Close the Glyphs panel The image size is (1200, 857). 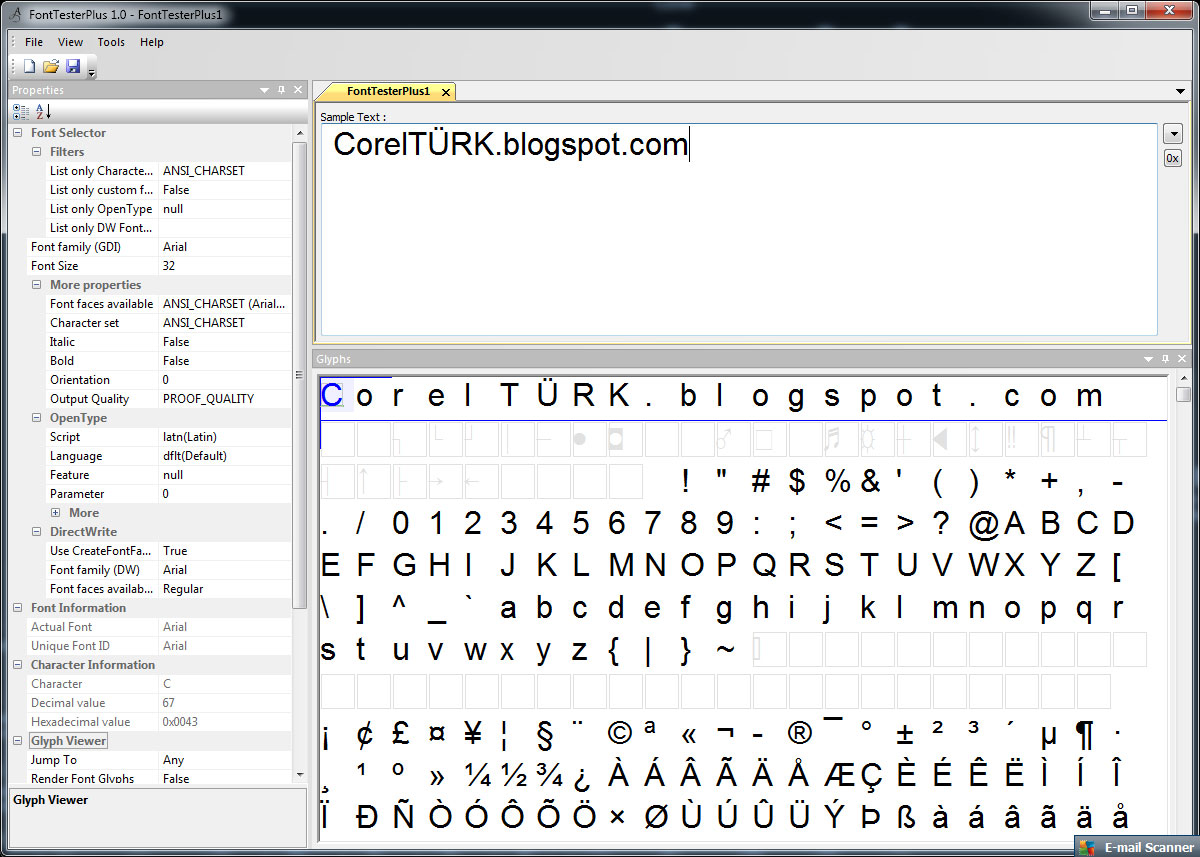click(x=1183, y=359)
